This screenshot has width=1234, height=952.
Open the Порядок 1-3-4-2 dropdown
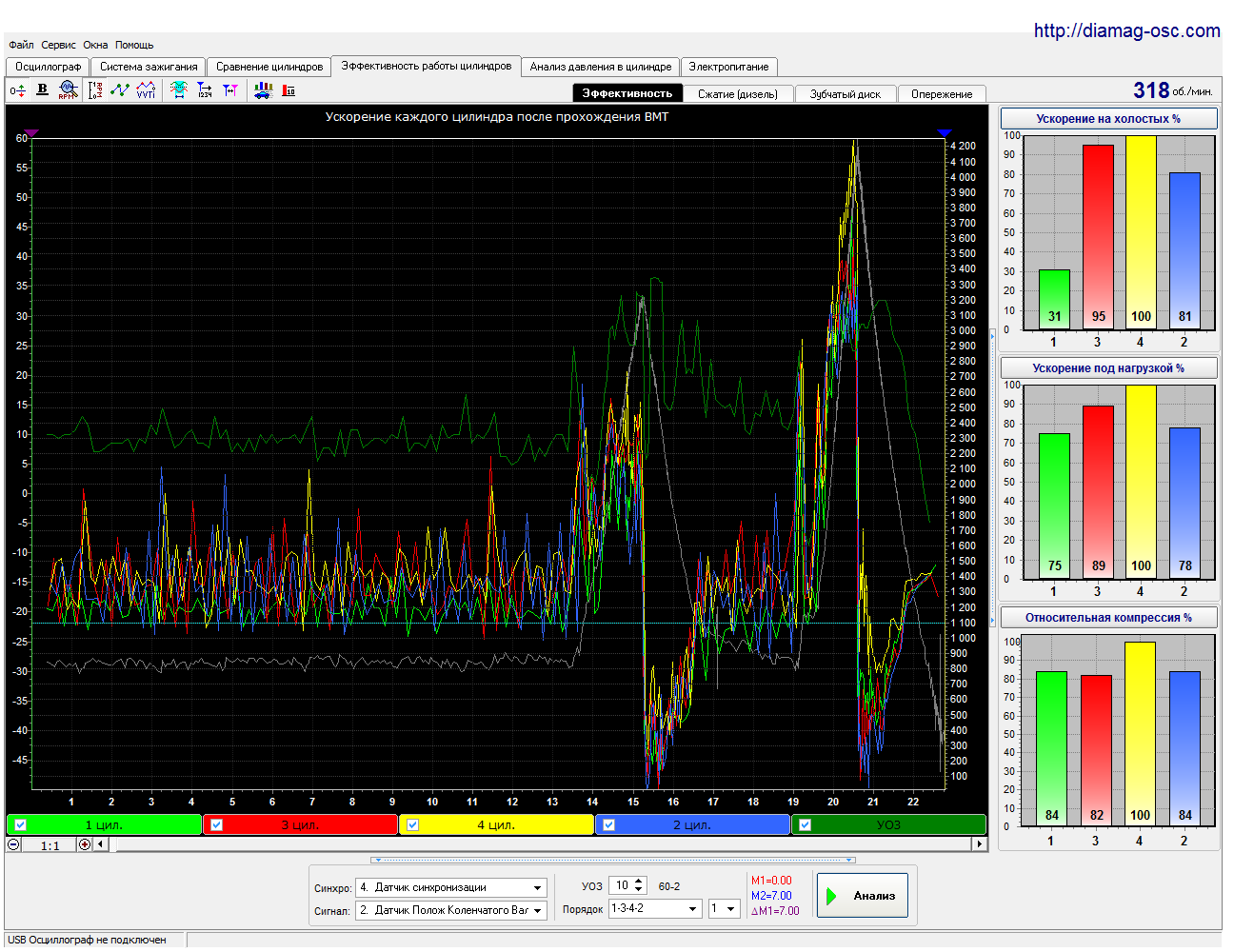[693, 909]
